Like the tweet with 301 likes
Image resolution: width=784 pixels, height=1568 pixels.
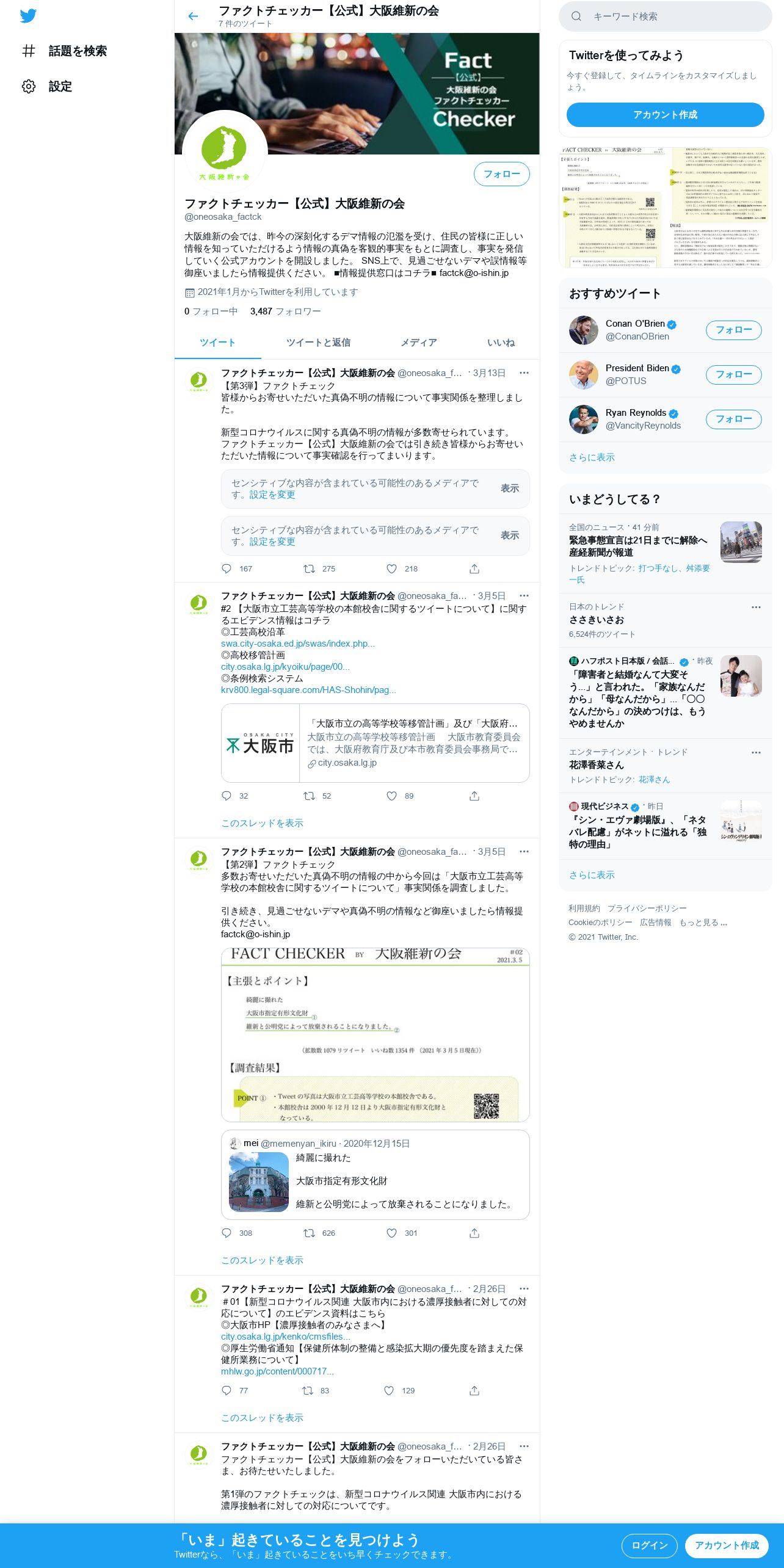(x=391, y=1233)
